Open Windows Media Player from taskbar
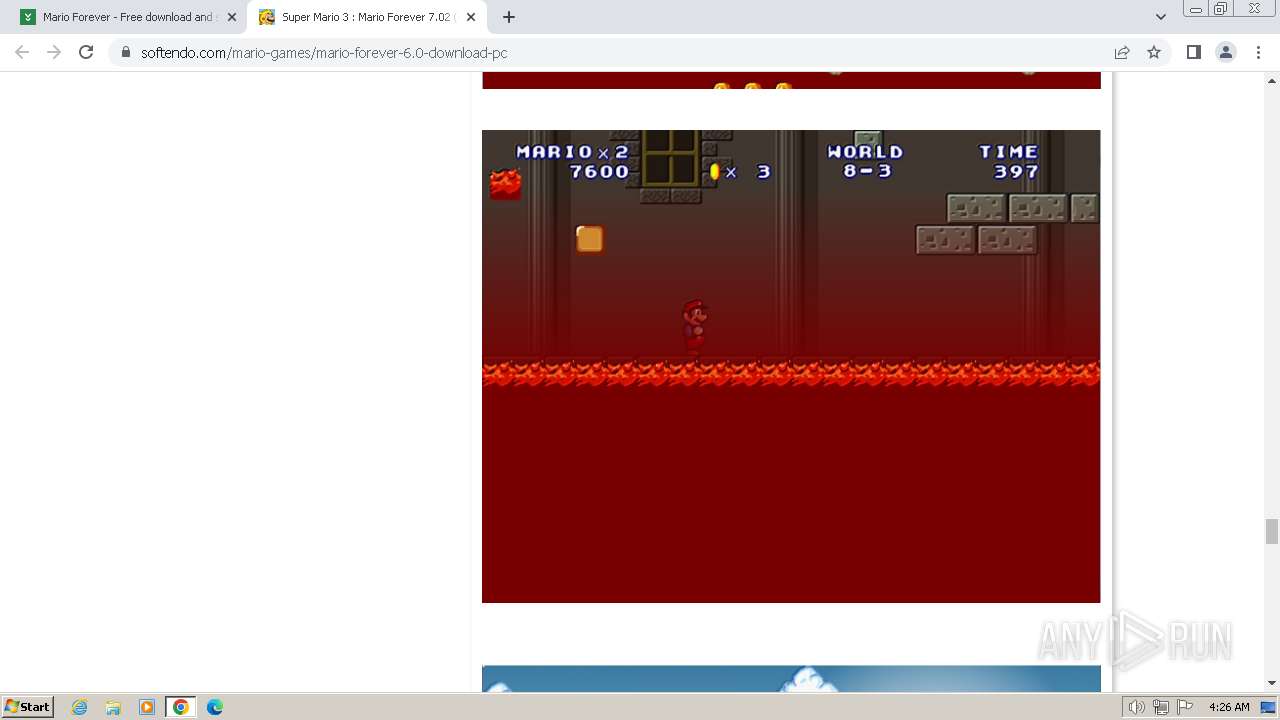This screenshot has width=1280, height=720. click(147, 707)
